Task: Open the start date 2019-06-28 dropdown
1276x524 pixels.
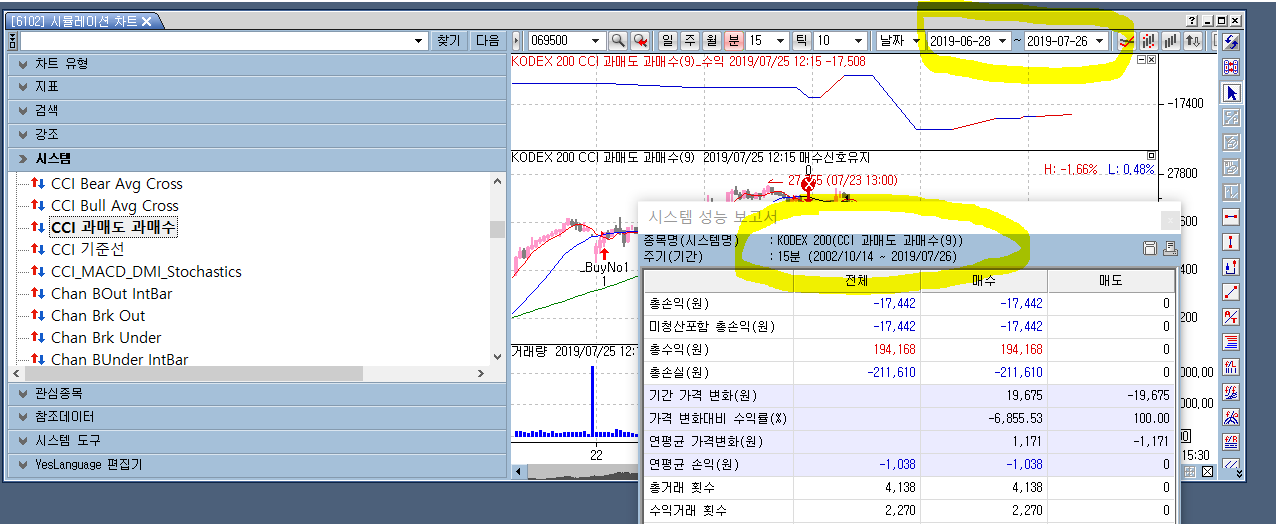Action: 1002,41
